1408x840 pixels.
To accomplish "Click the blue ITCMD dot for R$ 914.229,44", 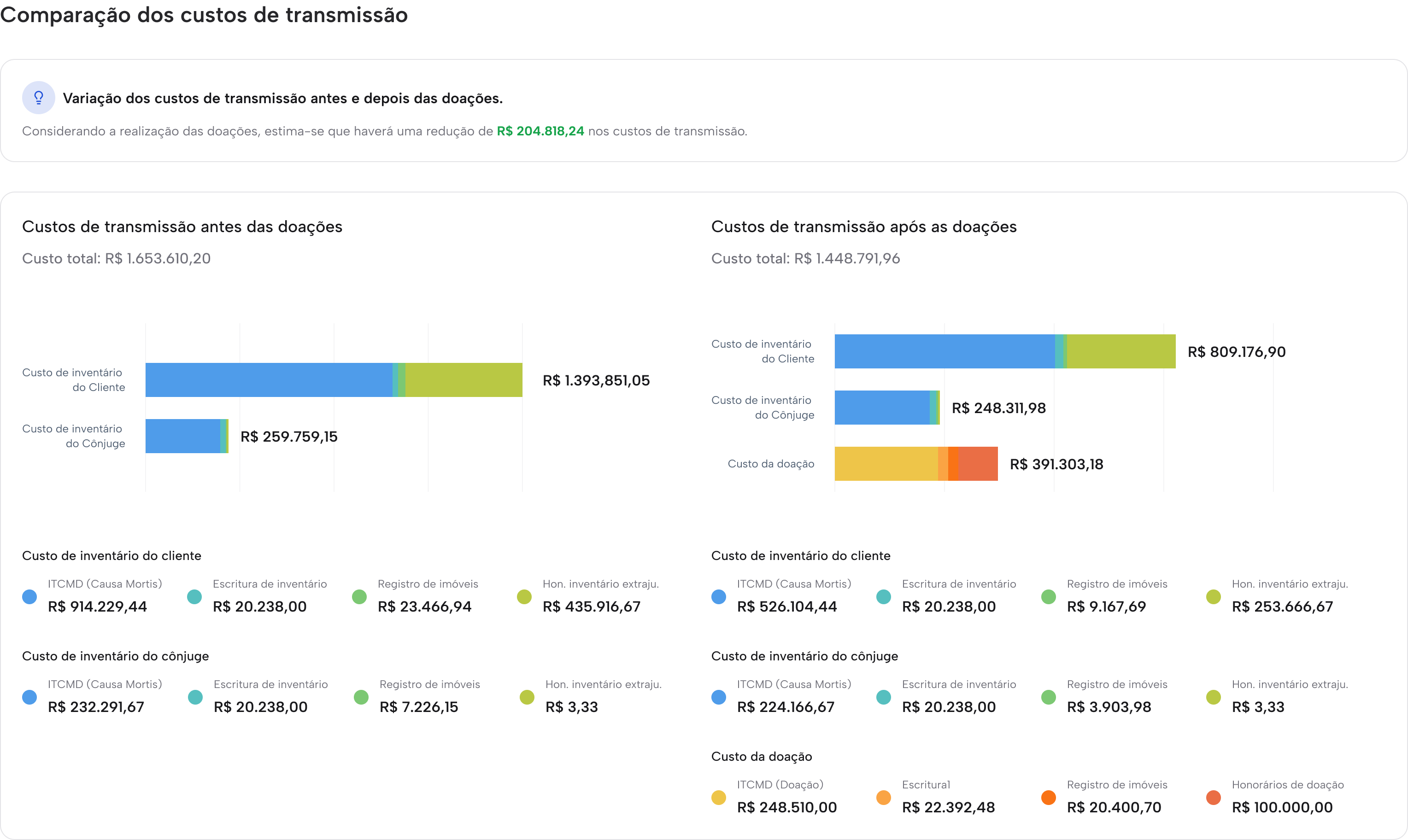I will [x=29, y=596].
